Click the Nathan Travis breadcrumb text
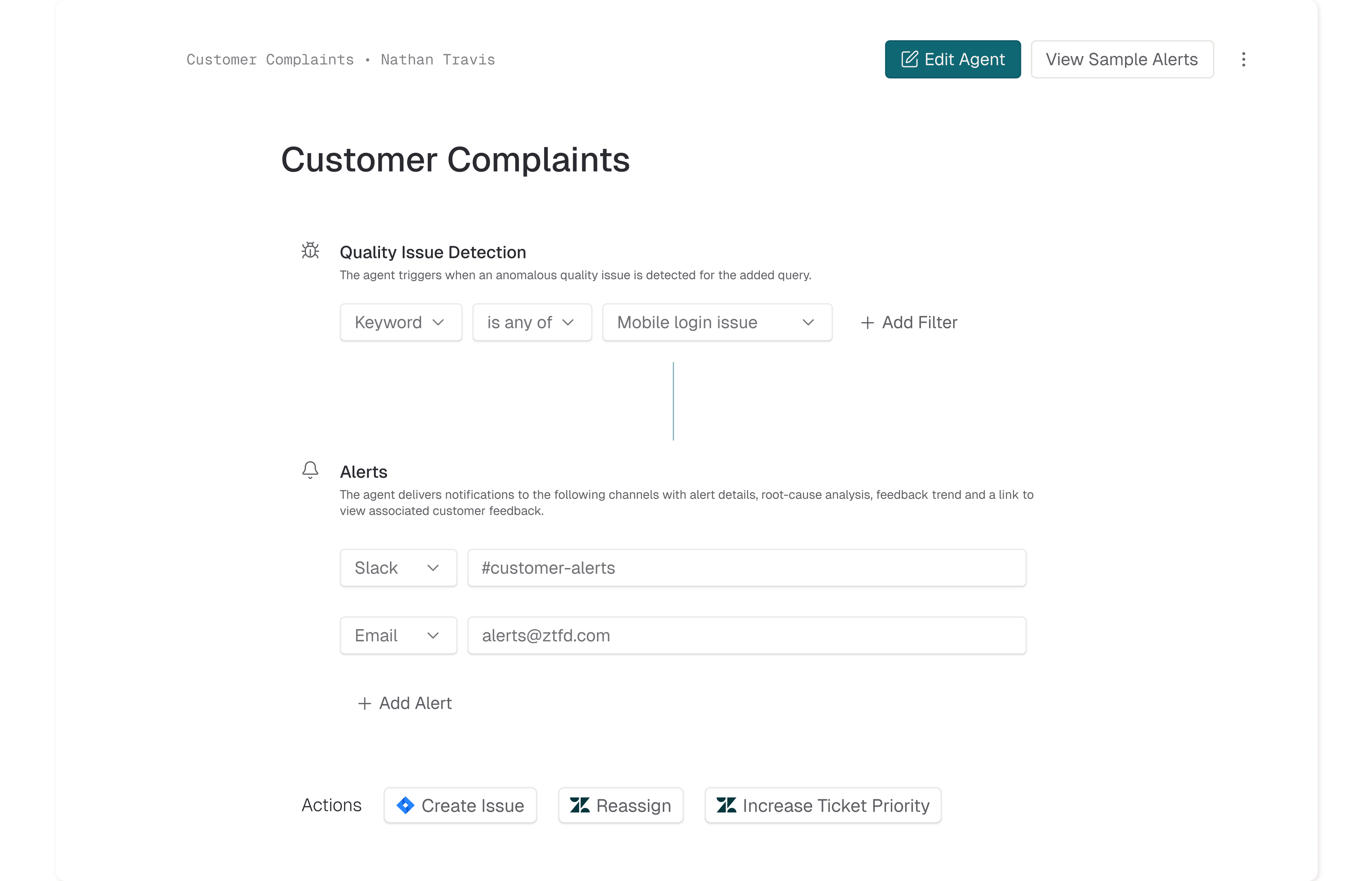1372x881 pixels. pos(438,60)
